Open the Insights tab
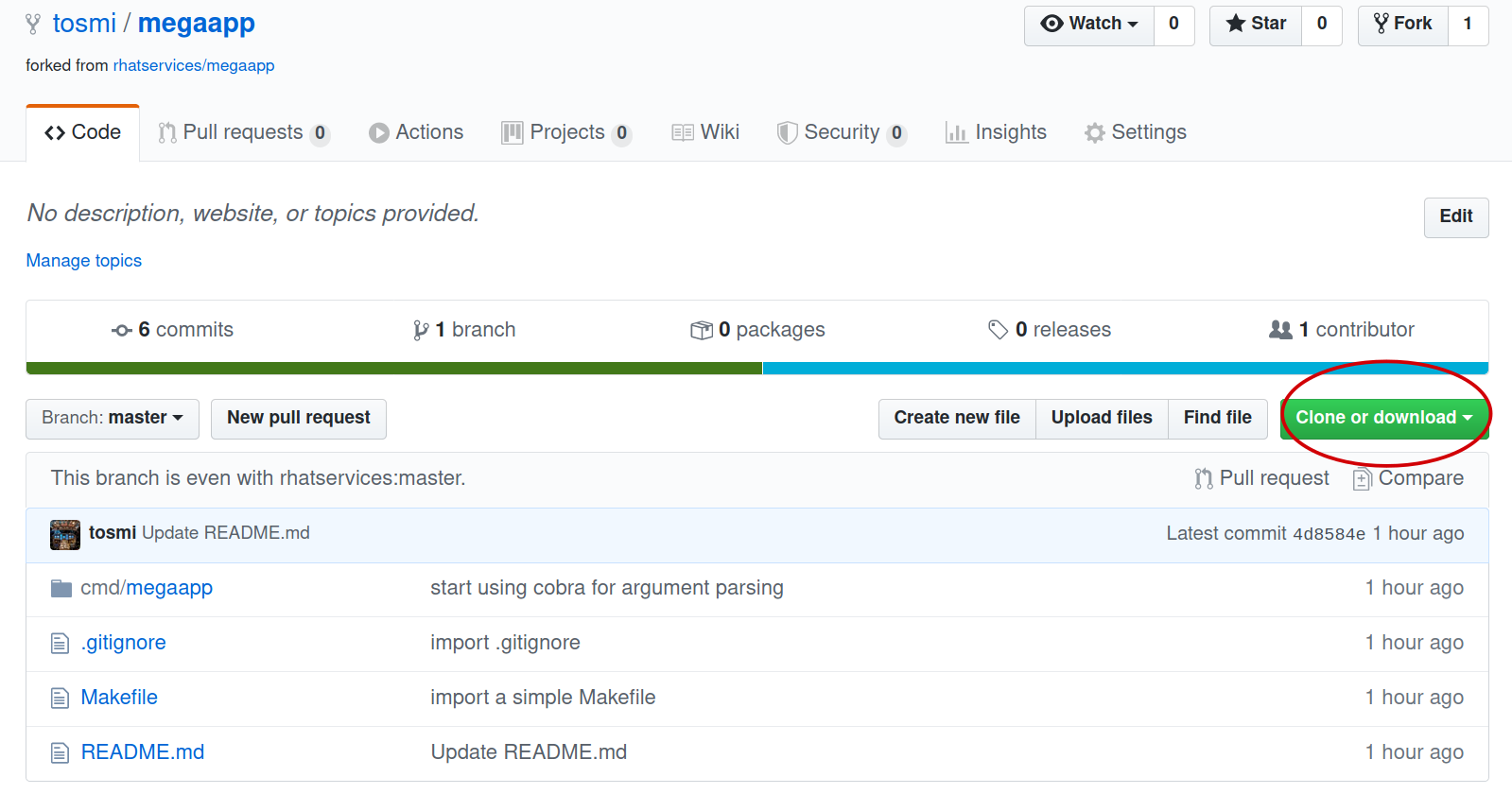The width and height of the screenshot is (1512, 794). click(997, 133)
